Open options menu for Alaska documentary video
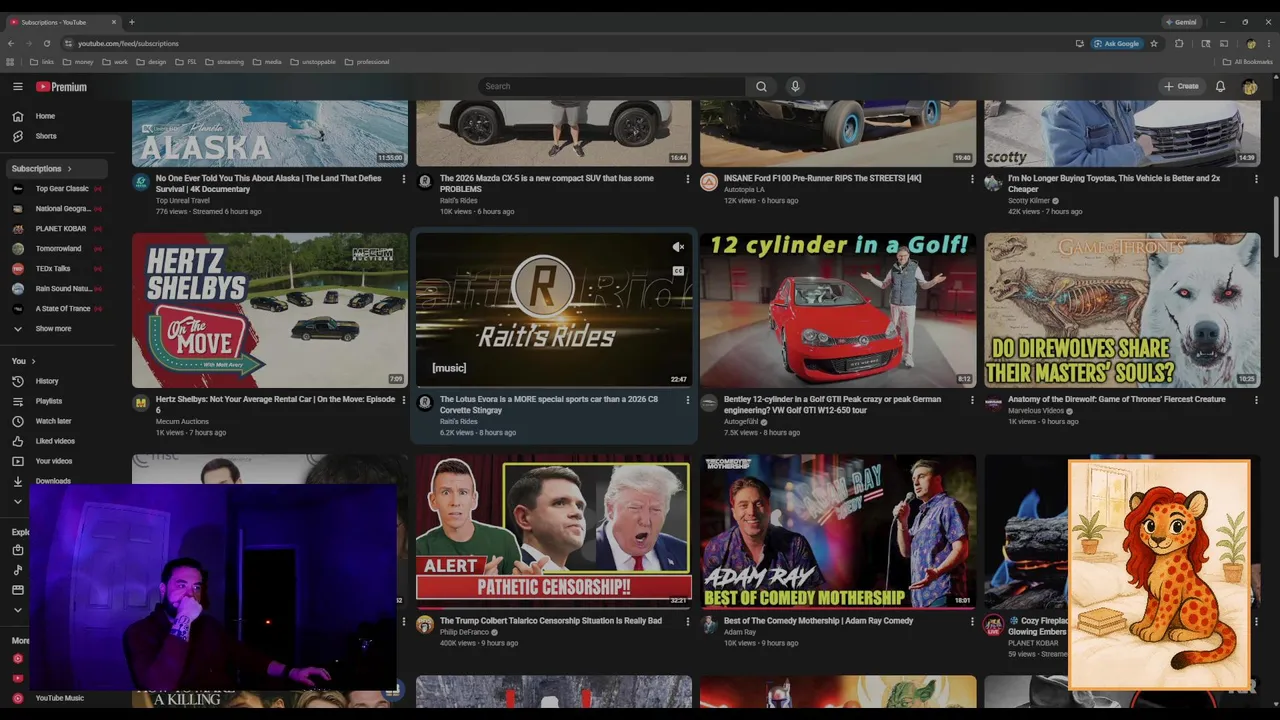The height and width of the screenshot is (720, 1280). coord(404,179)
